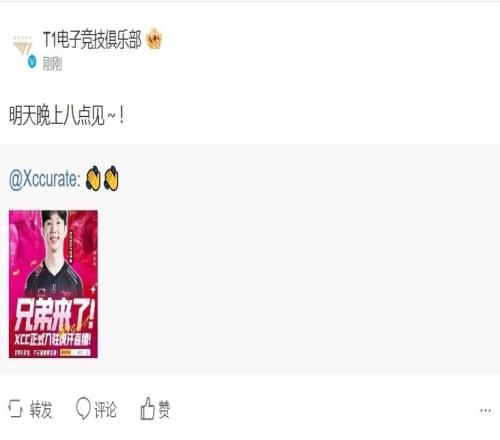Click the gold crown membership badge
This screenshot has height=440, width=500.
pyautogui.click(x=154, y=39)
